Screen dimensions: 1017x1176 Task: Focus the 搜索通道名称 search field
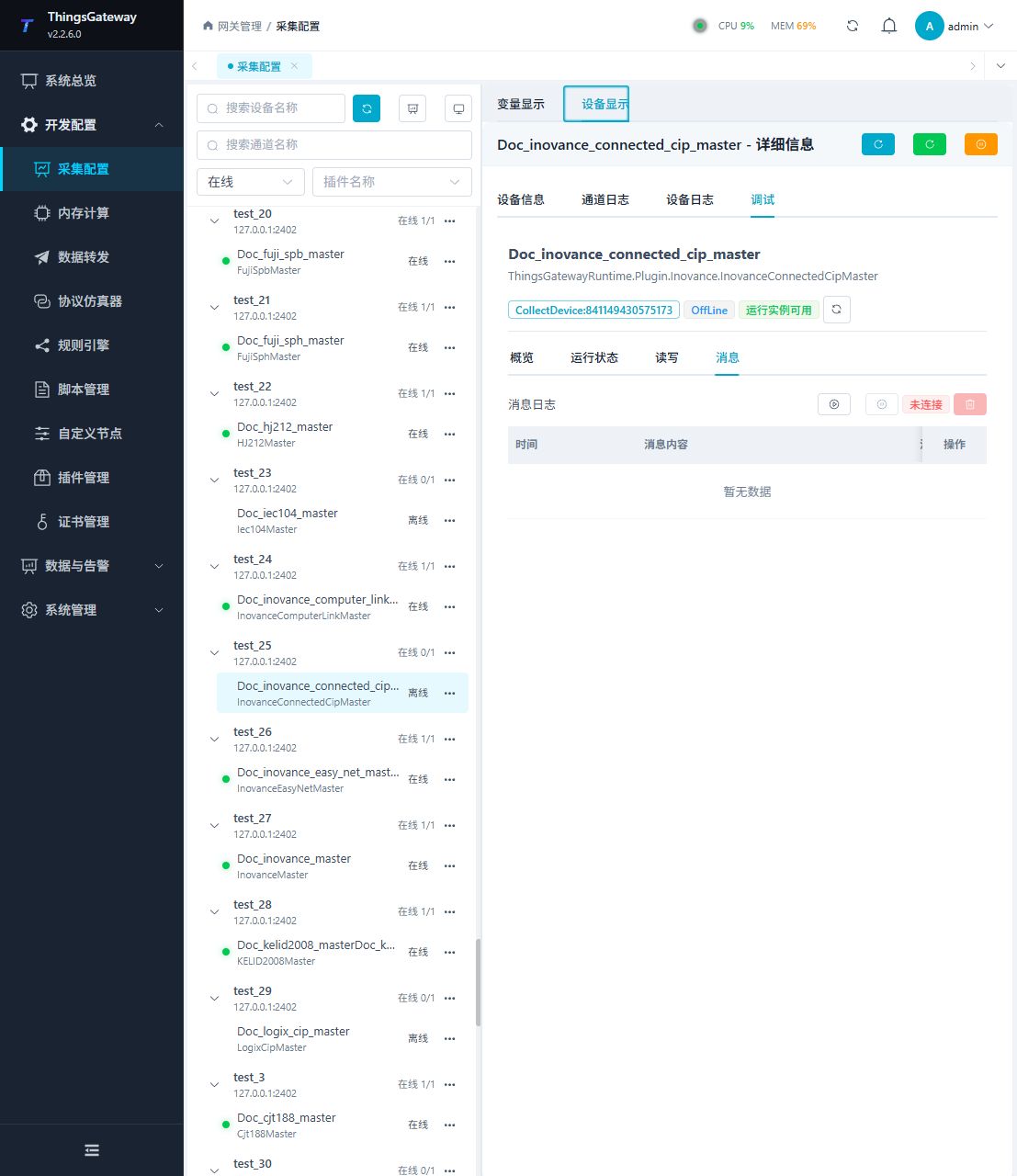(x=334, y=145)
